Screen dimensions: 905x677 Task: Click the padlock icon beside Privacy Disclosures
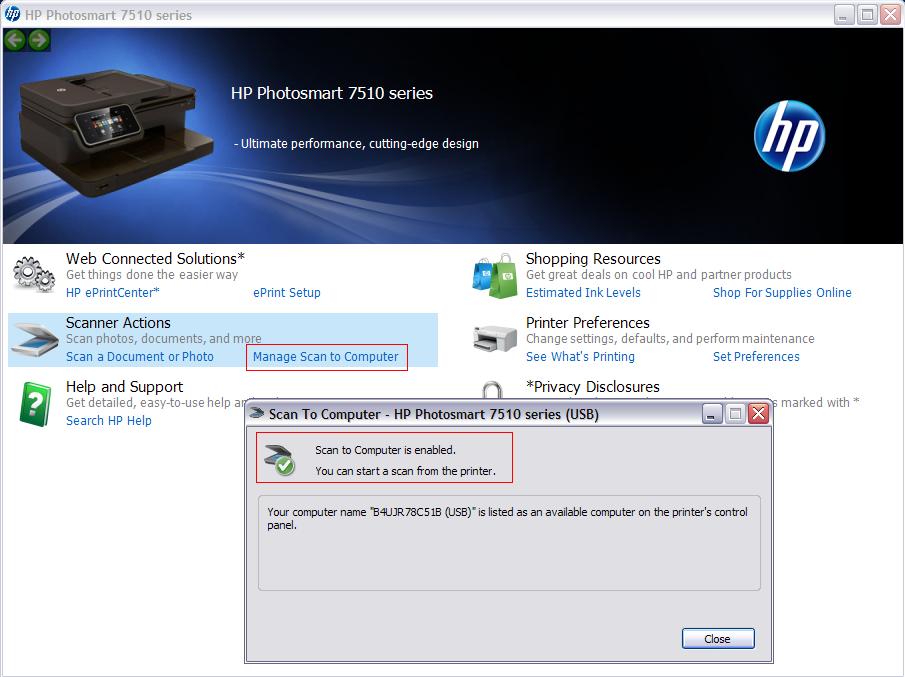492,390
